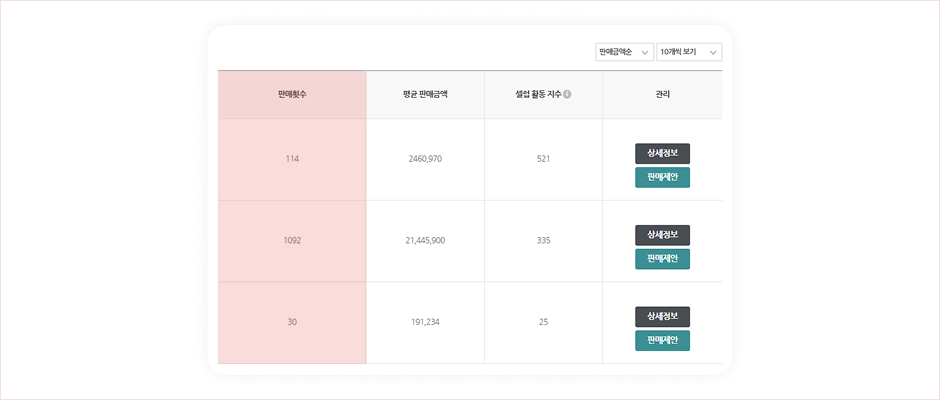Select the amount cell 21,445,900

[425, 241]
